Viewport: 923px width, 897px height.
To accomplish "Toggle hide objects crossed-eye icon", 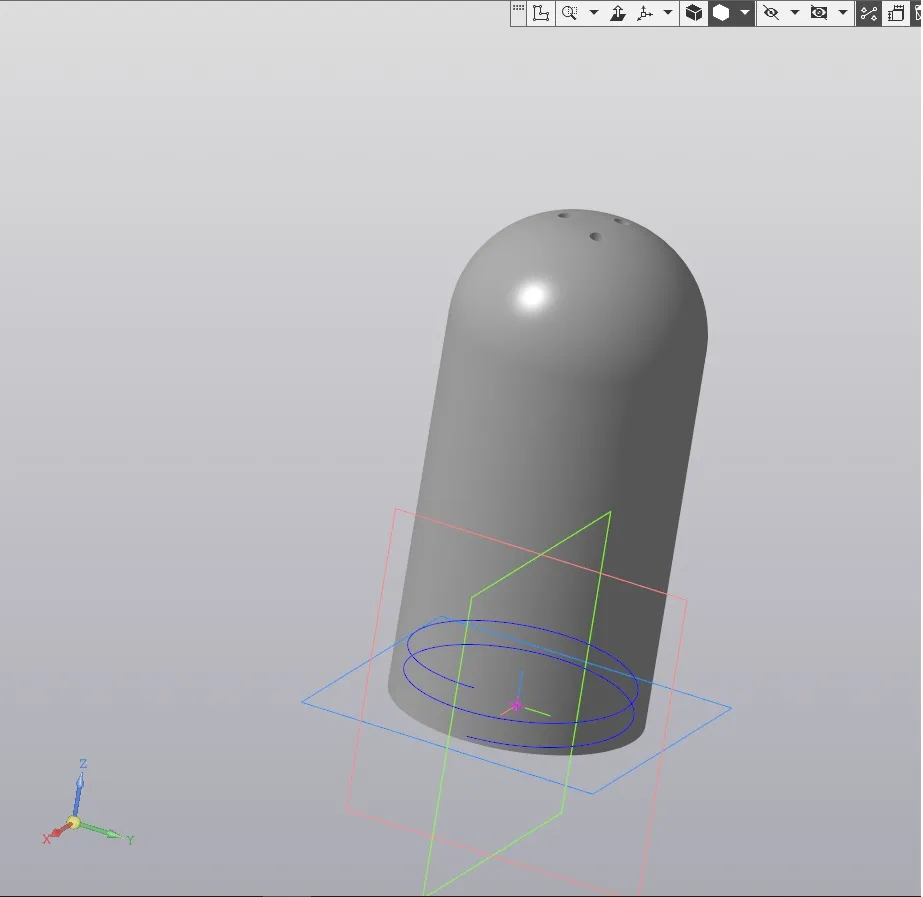I will (x=771, y=13).
